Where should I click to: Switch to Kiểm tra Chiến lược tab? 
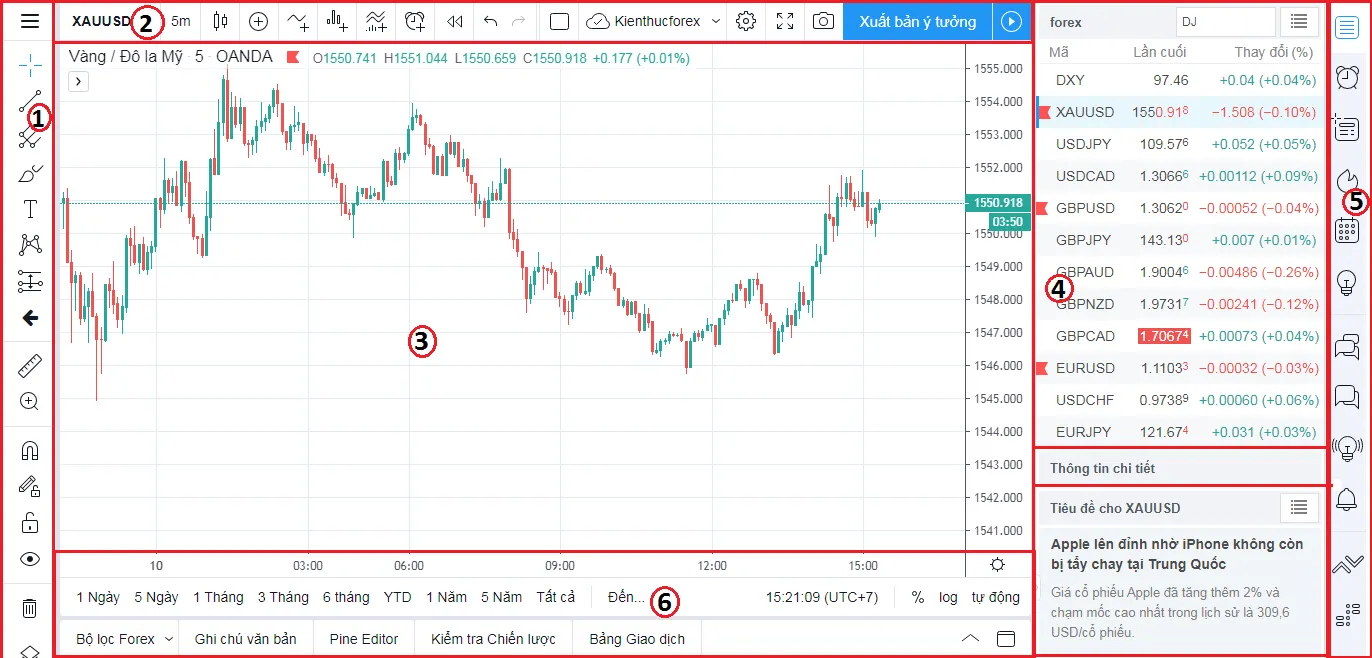(493, 639)
